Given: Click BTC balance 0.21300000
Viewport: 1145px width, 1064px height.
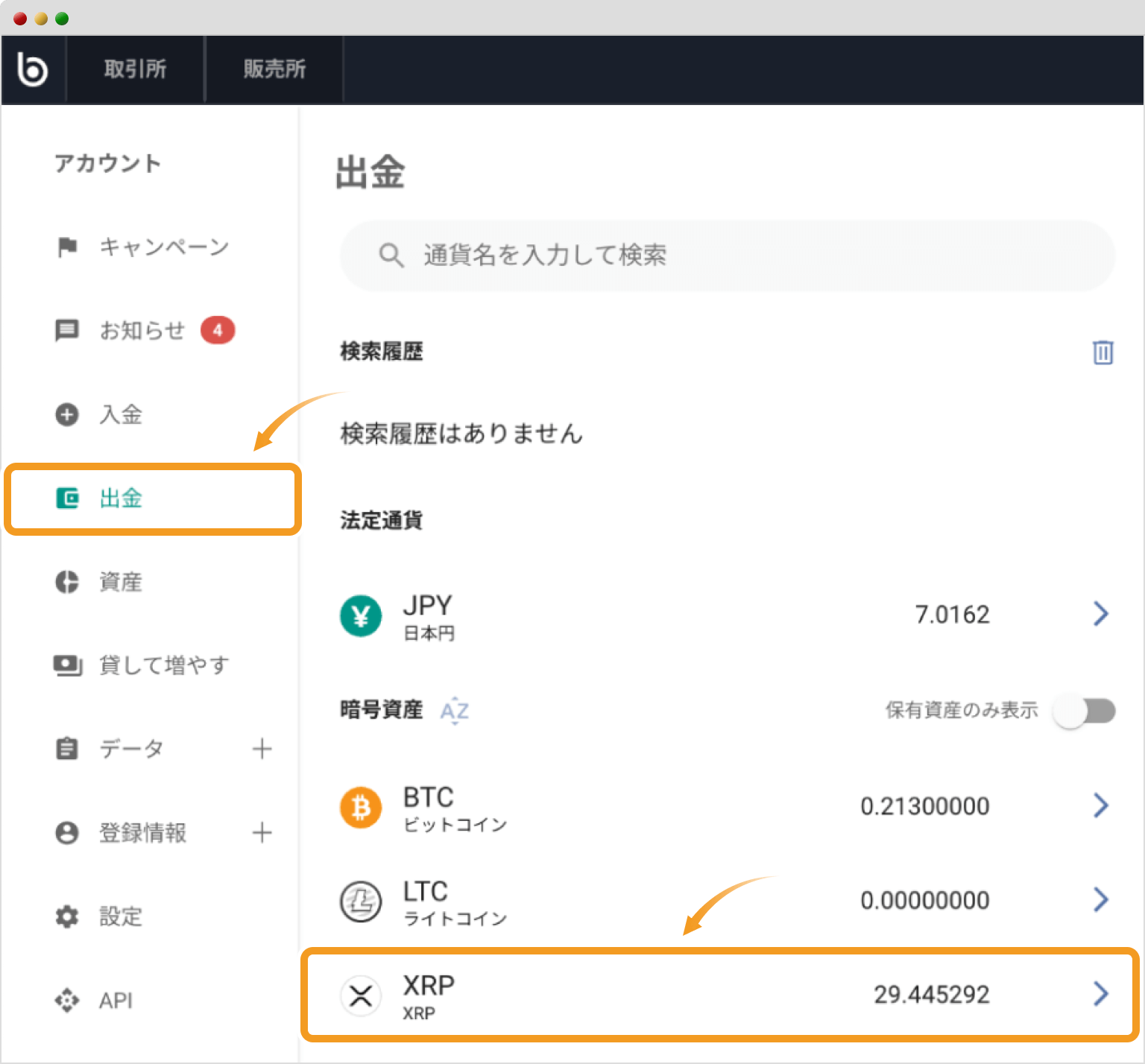Looking at the screenshot, I should (x=925, y=806).
